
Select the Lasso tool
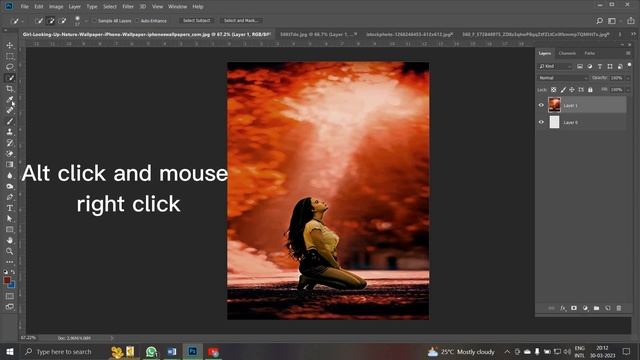click(x=9, y=67)
